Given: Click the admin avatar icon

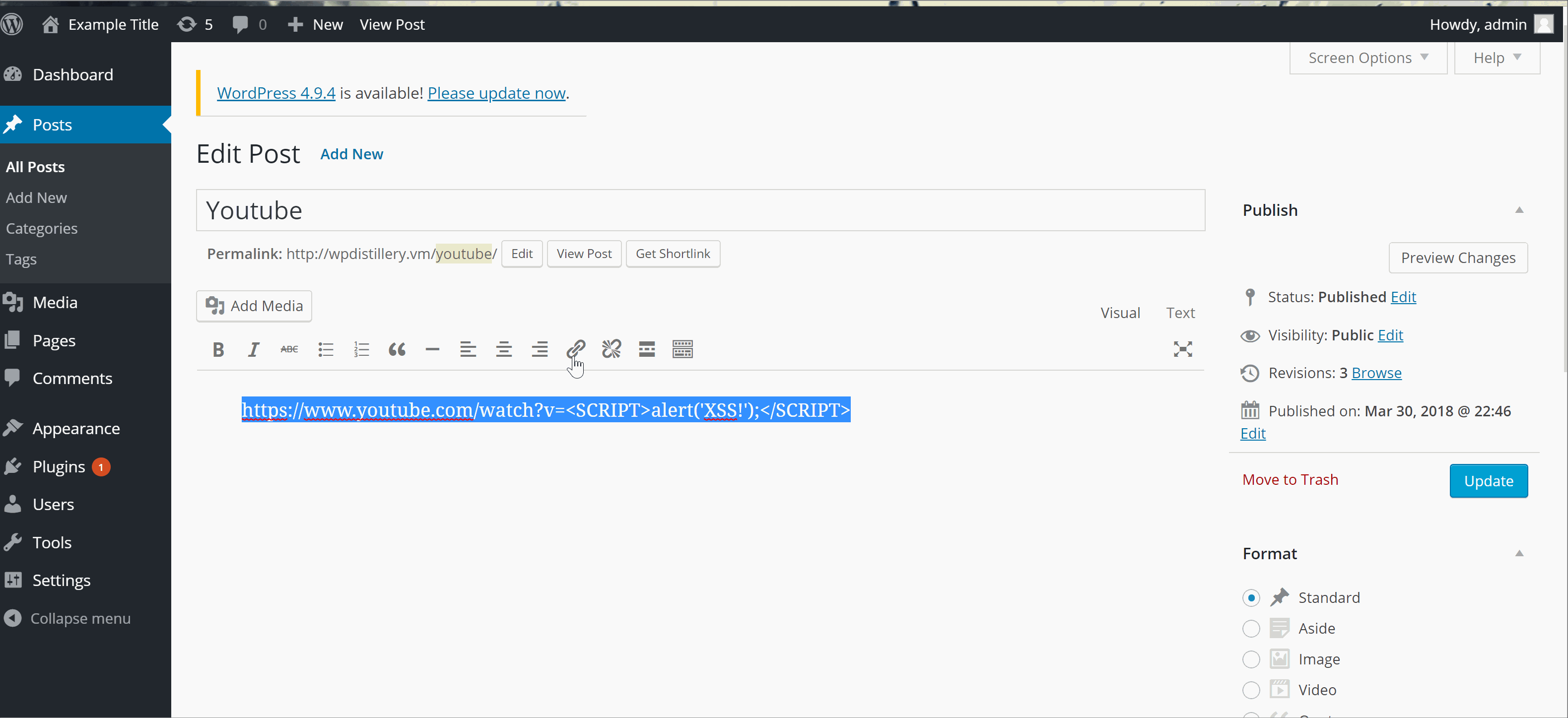Looking at the screenshot, I should (1544, 24).
